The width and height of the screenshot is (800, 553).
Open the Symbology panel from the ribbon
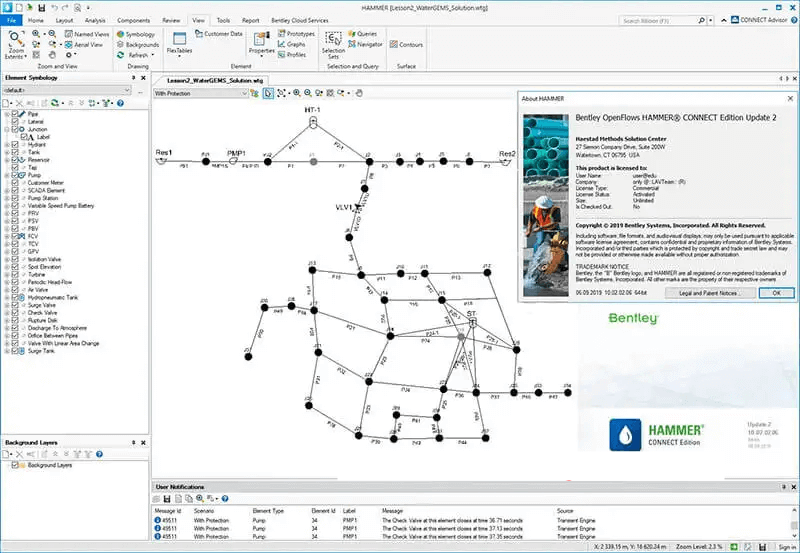136,34
